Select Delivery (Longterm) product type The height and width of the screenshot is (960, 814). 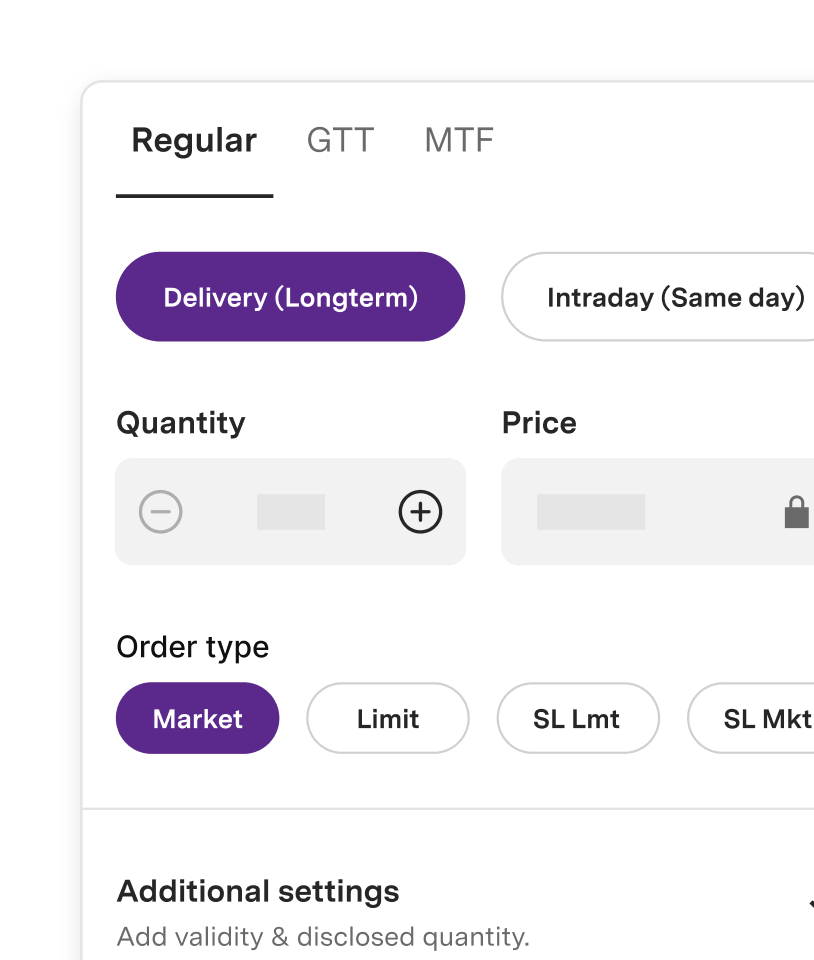pyautogui.click(x=290, y=297)
